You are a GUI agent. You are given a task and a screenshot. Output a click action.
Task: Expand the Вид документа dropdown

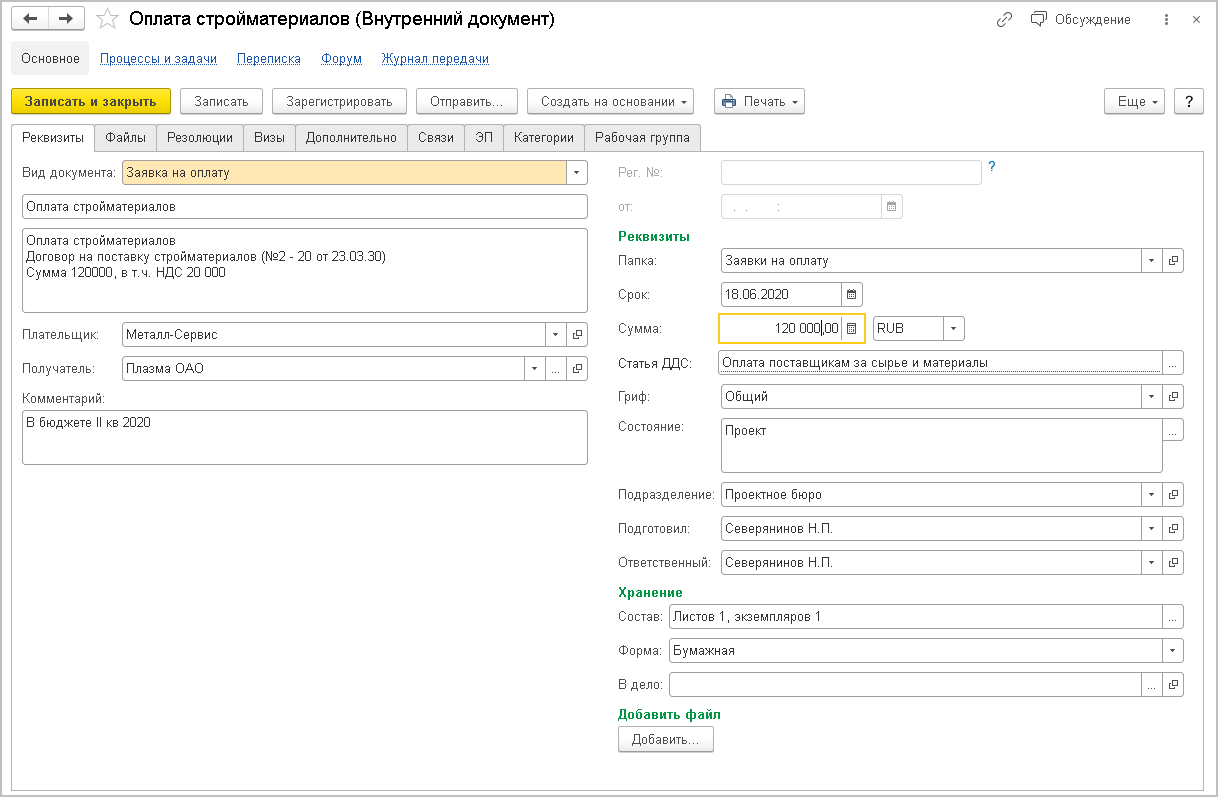coord(577,173)
